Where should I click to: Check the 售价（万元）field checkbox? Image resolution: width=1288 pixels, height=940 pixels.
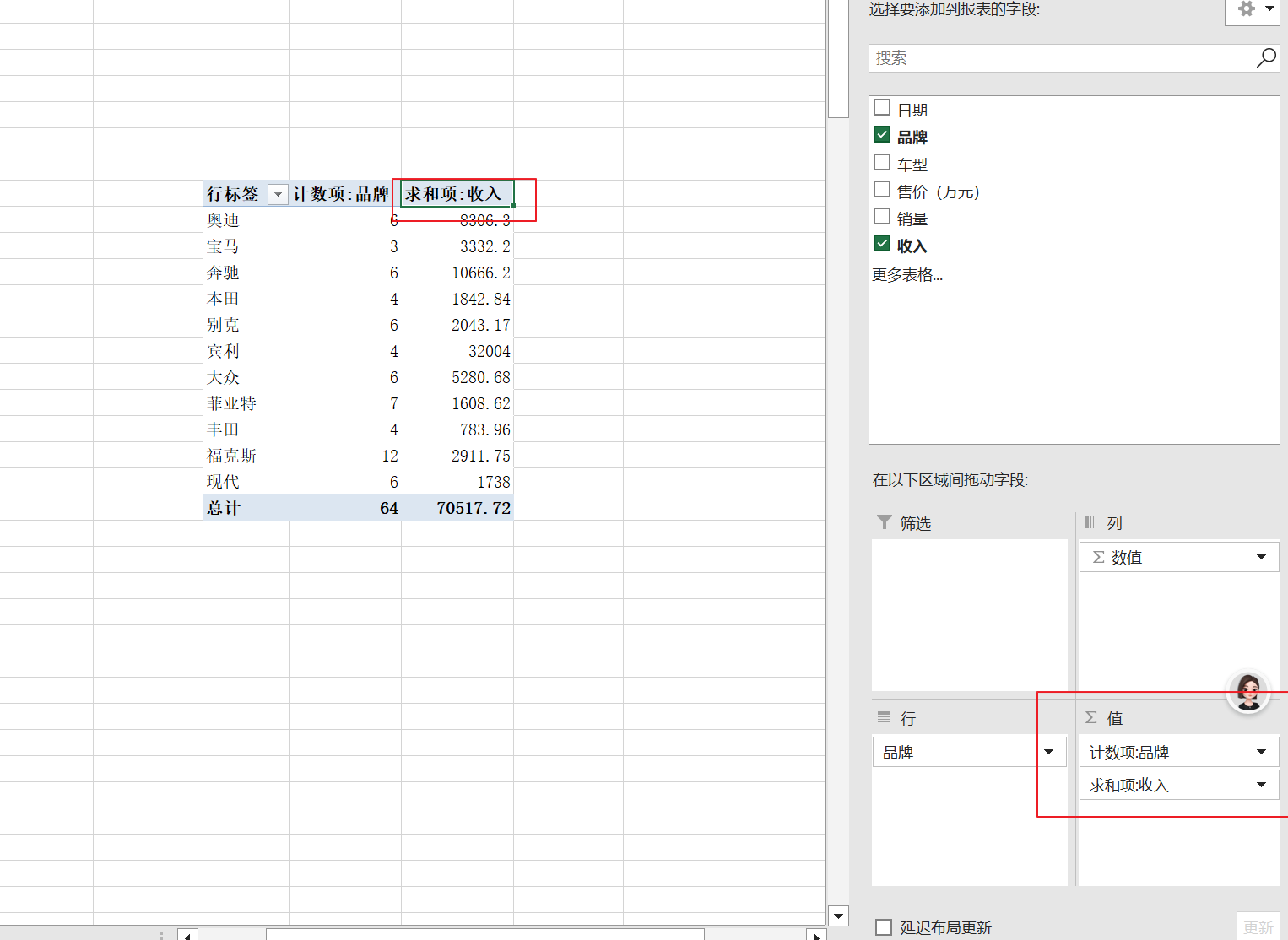pyautogui.click(x=882, y=189)
